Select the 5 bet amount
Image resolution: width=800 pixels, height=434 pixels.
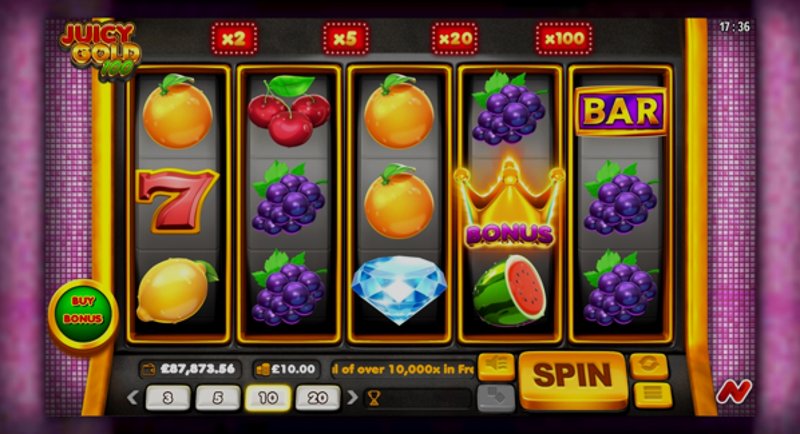pos(218,398)
